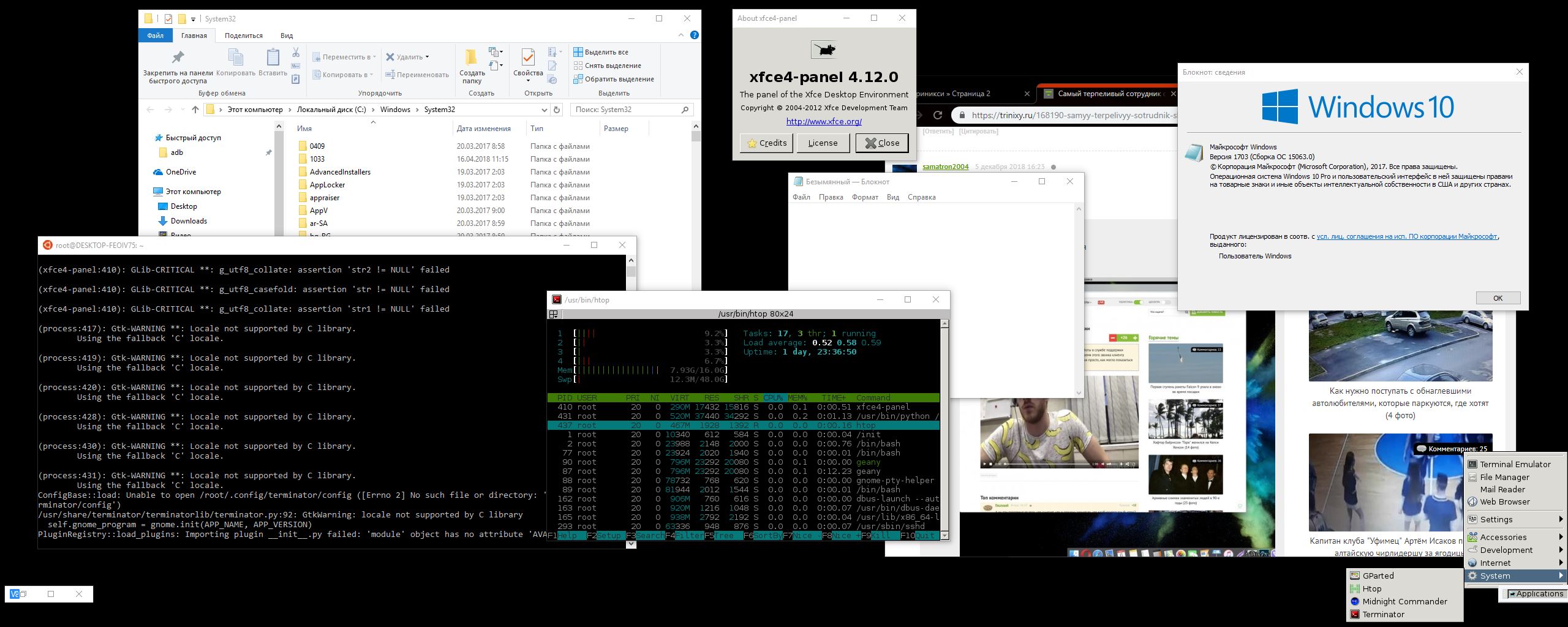The width and height of the screenshot is (1568, 627).
Task: Expand Development submenu in xfce menu
Action: [x=1515, y=550]
